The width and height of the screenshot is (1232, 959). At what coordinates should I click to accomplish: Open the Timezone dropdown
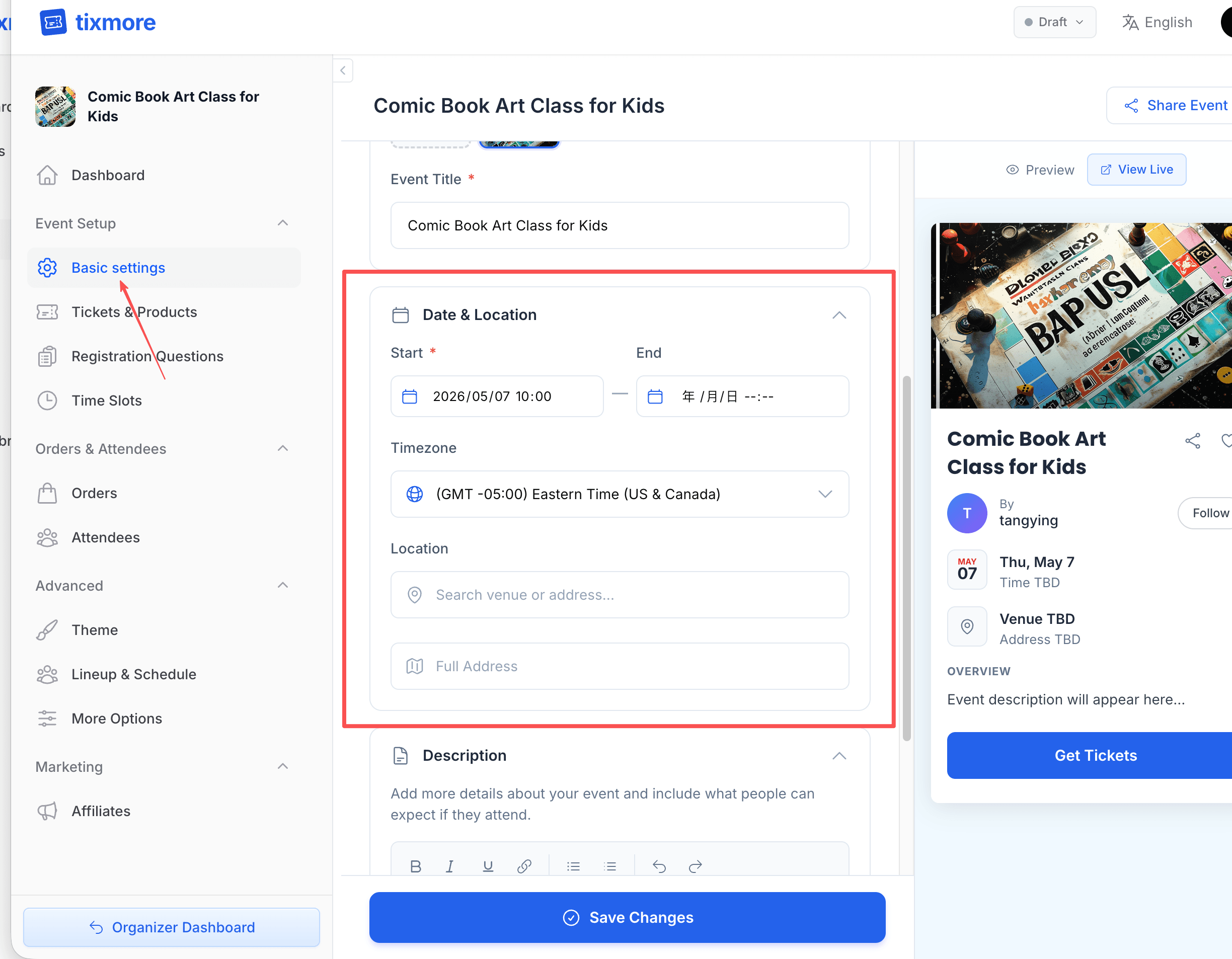[619, 494]
